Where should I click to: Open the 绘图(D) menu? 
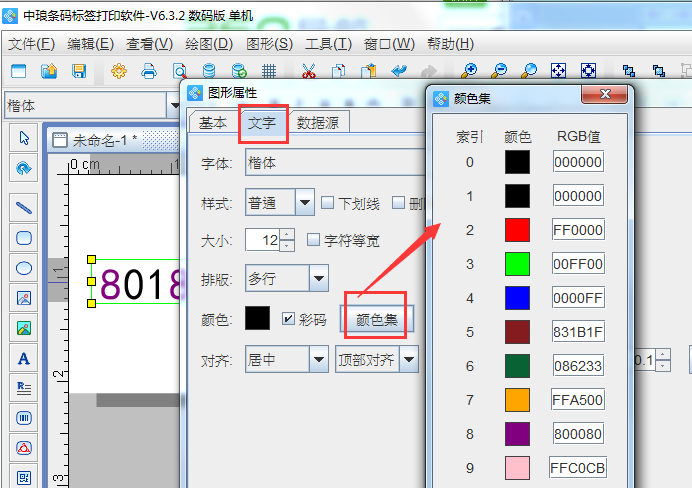[209, 44]
